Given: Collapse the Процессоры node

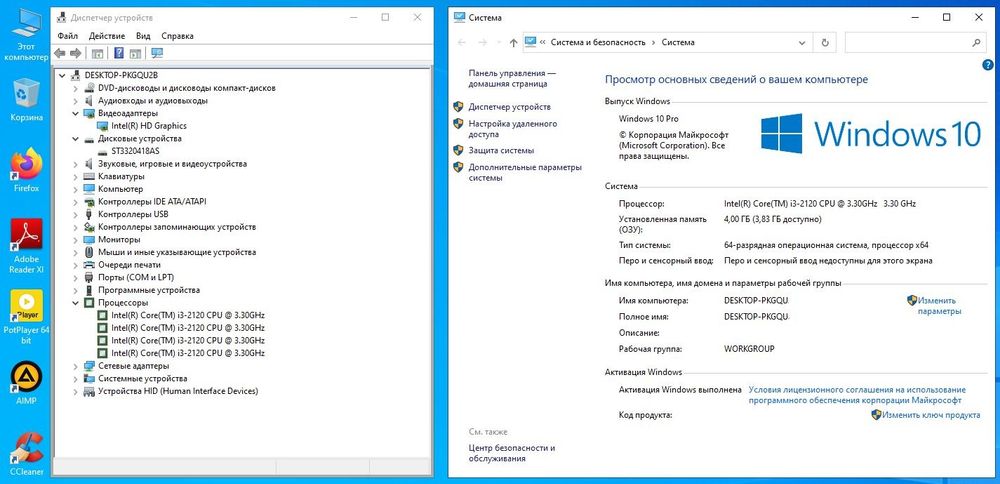Looking at the screenshot, I should 75,303.
